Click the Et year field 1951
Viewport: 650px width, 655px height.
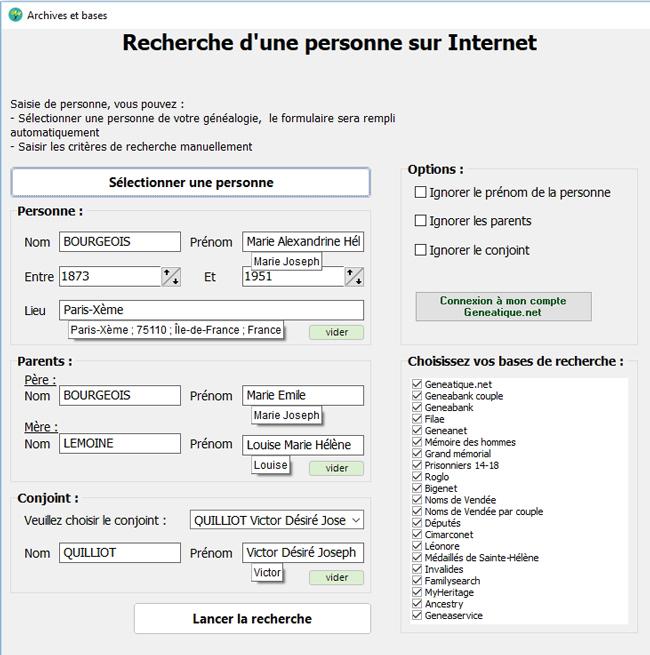click(293, 277)
